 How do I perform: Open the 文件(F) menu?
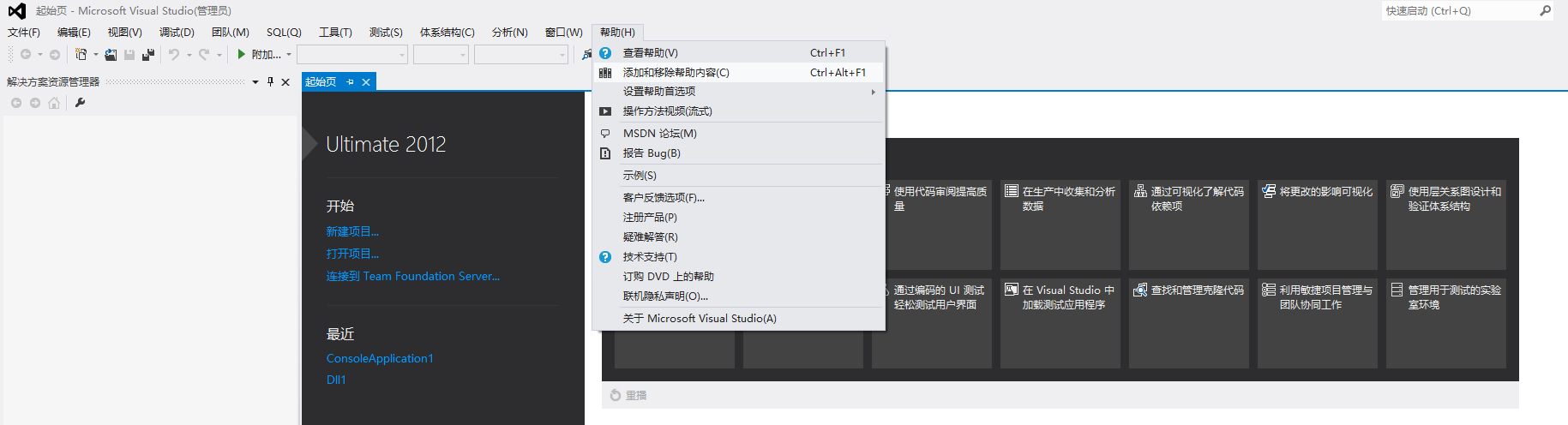tap(24, 33)
